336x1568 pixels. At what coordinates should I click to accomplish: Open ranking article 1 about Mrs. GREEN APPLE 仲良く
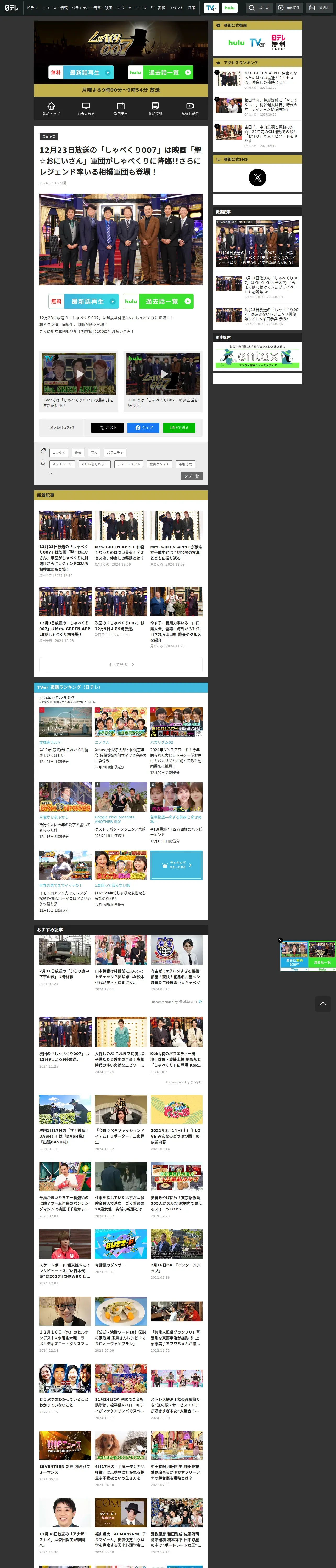click(257, 80)
